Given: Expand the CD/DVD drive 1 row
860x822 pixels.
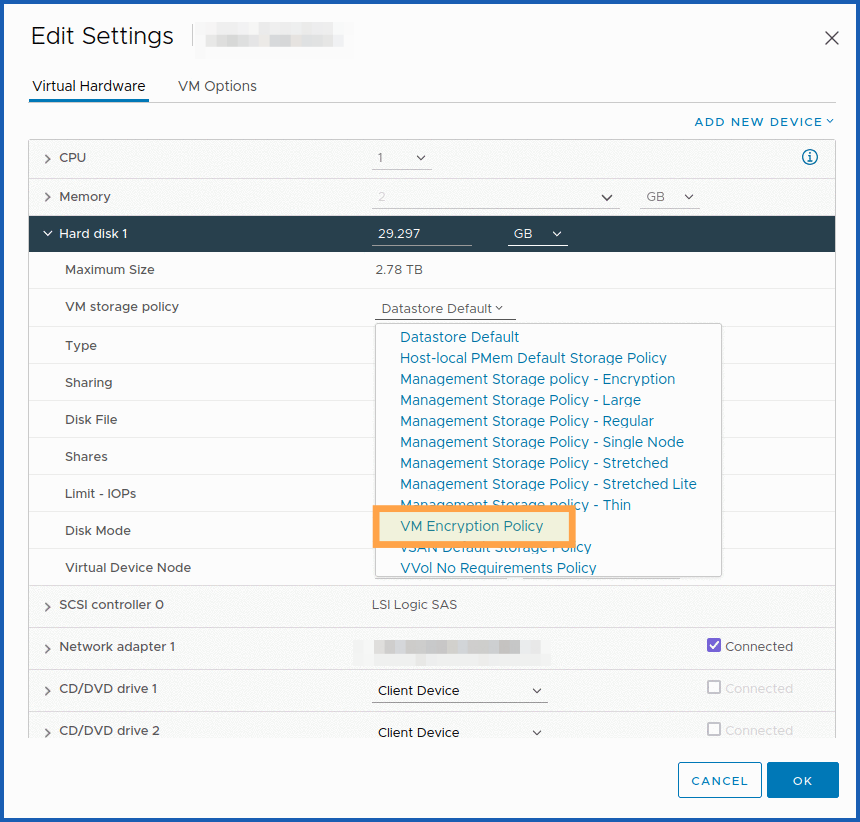Looking at the screenshot, I should click(x=47, y=689).
